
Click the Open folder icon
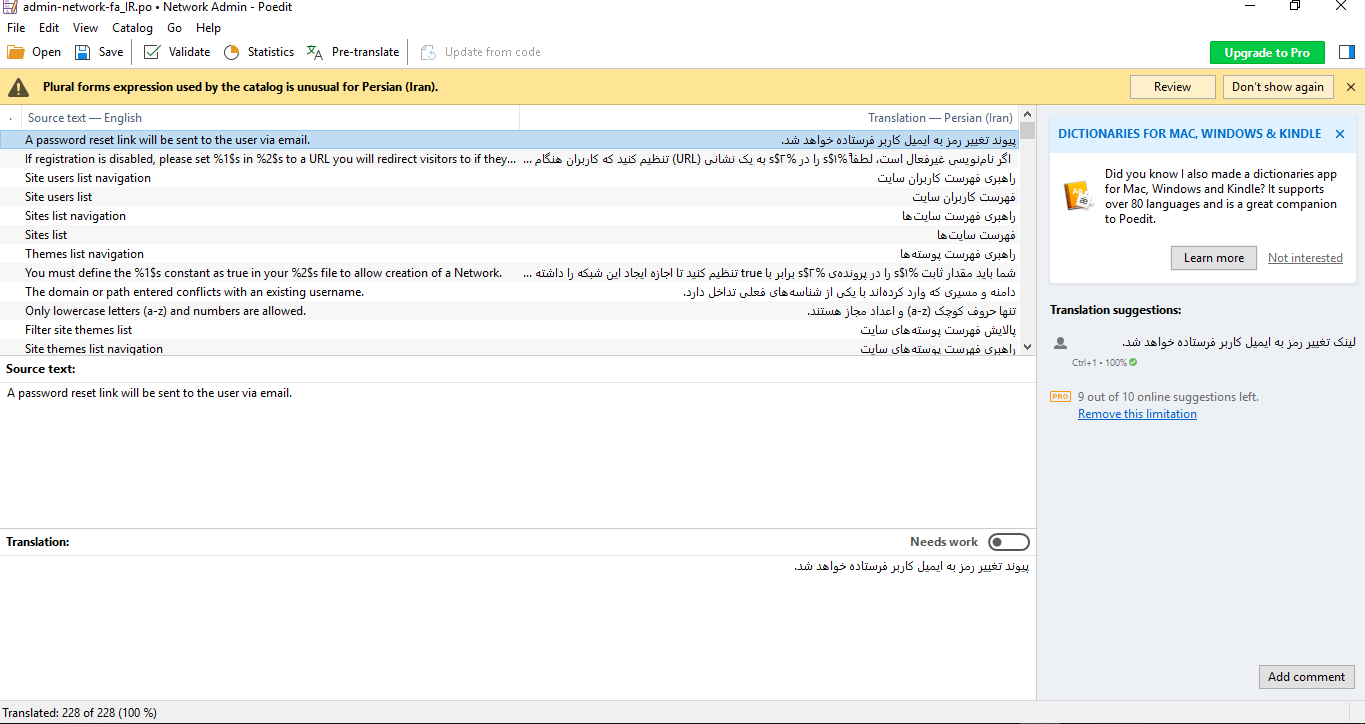[x=16, y=52]
